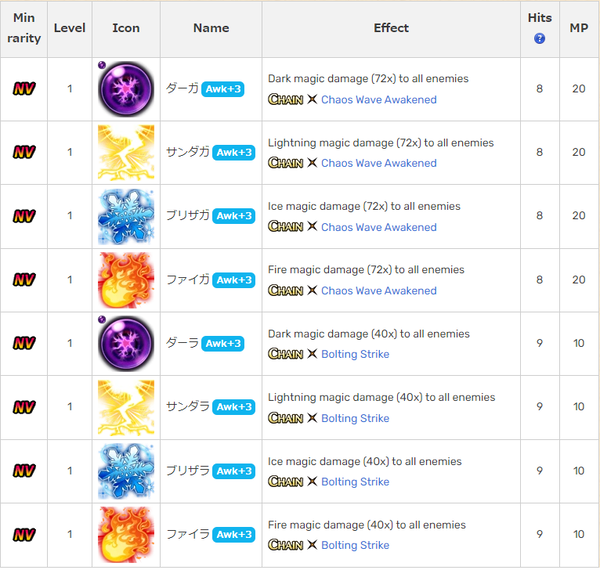The height and width of the screenshot is (570, 600).
Task: Click the NV rarity badge in ブリザガ row
Action: (x=24, y=216)
